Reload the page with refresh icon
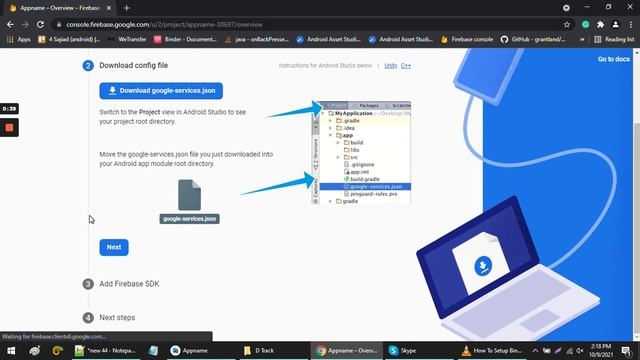 40,24
